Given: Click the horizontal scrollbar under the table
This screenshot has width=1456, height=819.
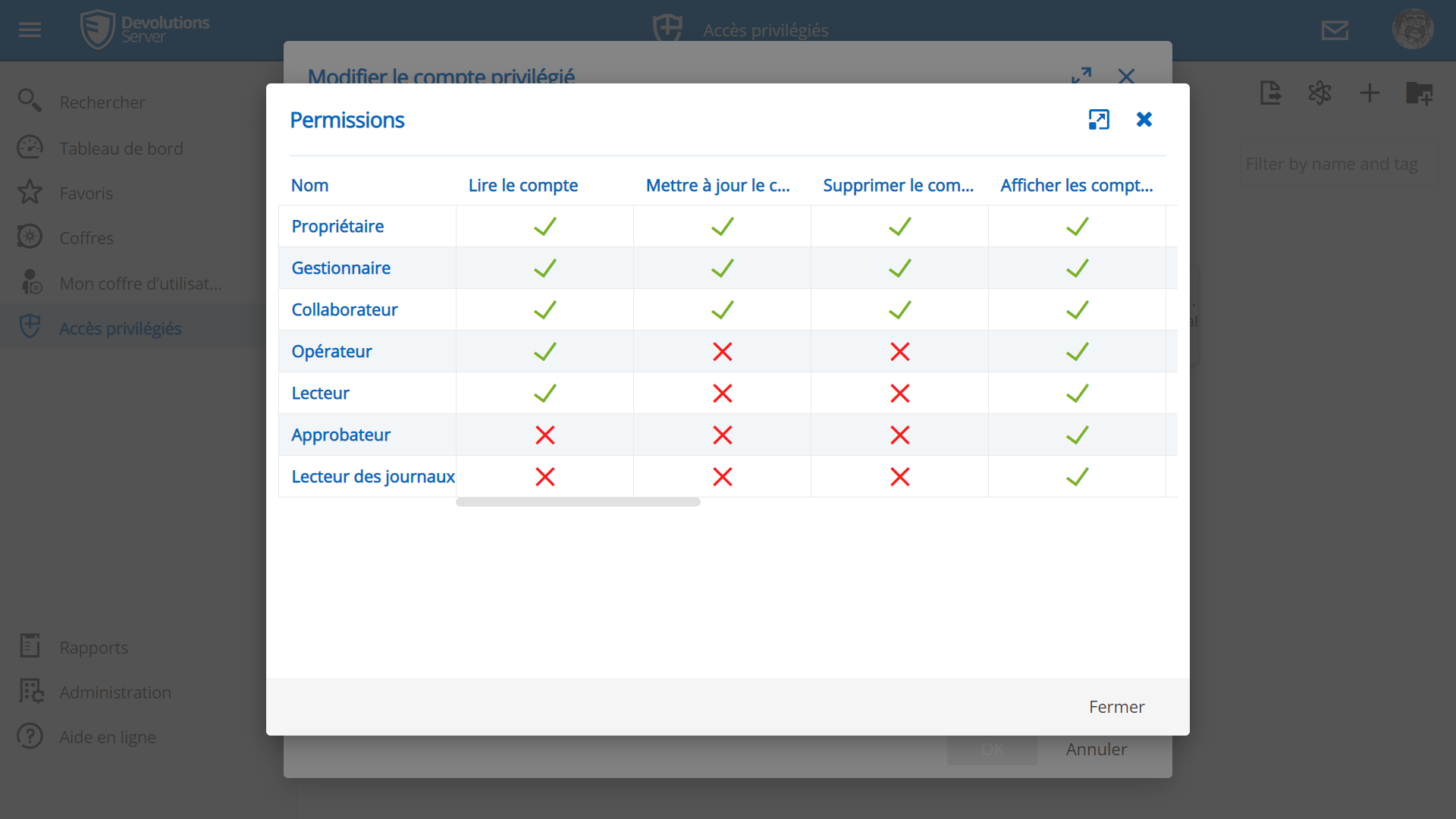Looking at the screenshot, I should click(x=578, y=502).
